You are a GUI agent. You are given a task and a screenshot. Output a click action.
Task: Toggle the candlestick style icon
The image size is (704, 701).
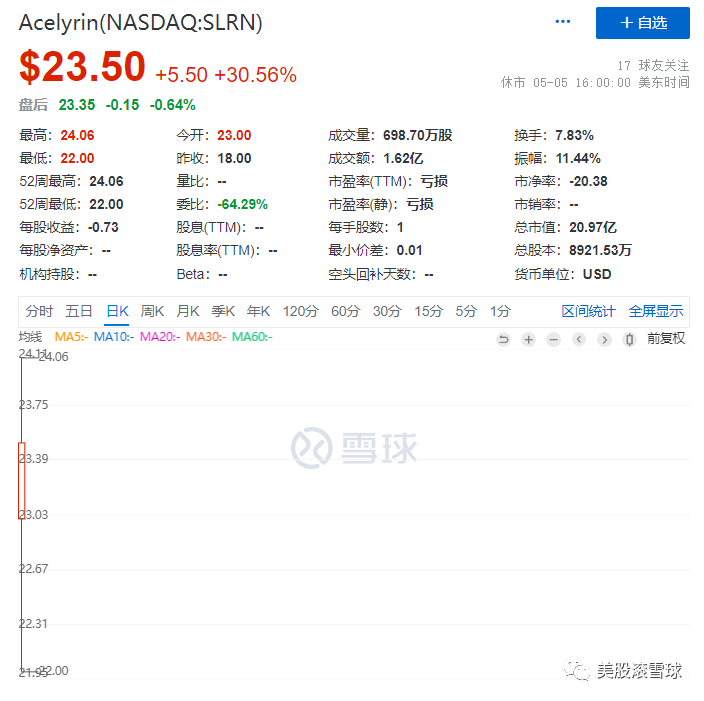point(629,339)
